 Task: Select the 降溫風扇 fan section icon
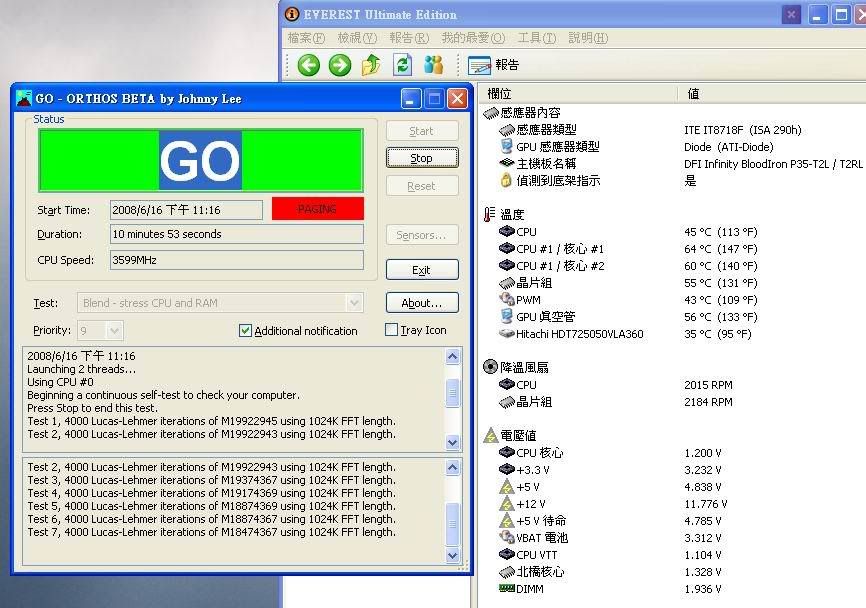click(x=490, y=367)
